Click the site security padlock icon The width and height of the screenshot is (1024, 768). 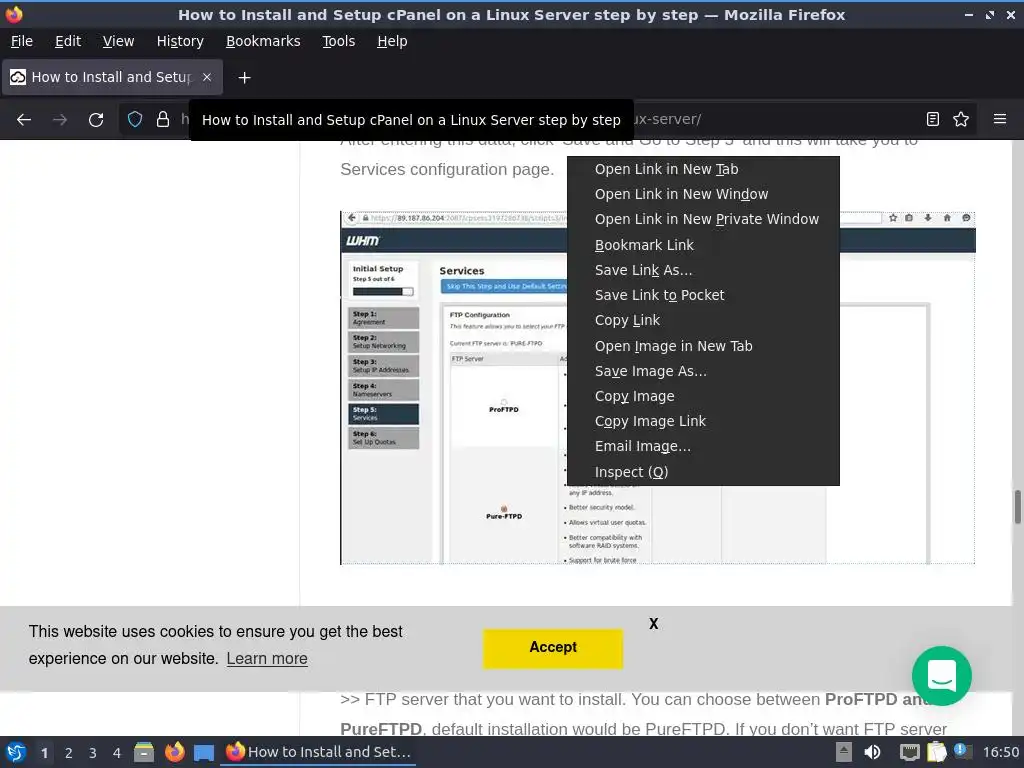pos(163,120)
